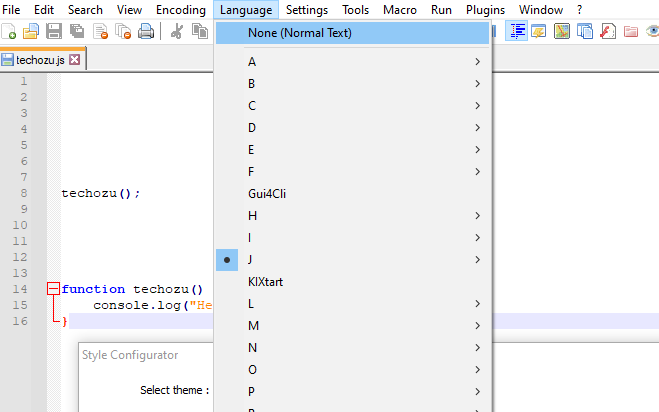Click the Close All documents icon
Image resolution: width=659 pixels, height=412 pixels.
tap(123, 32)
